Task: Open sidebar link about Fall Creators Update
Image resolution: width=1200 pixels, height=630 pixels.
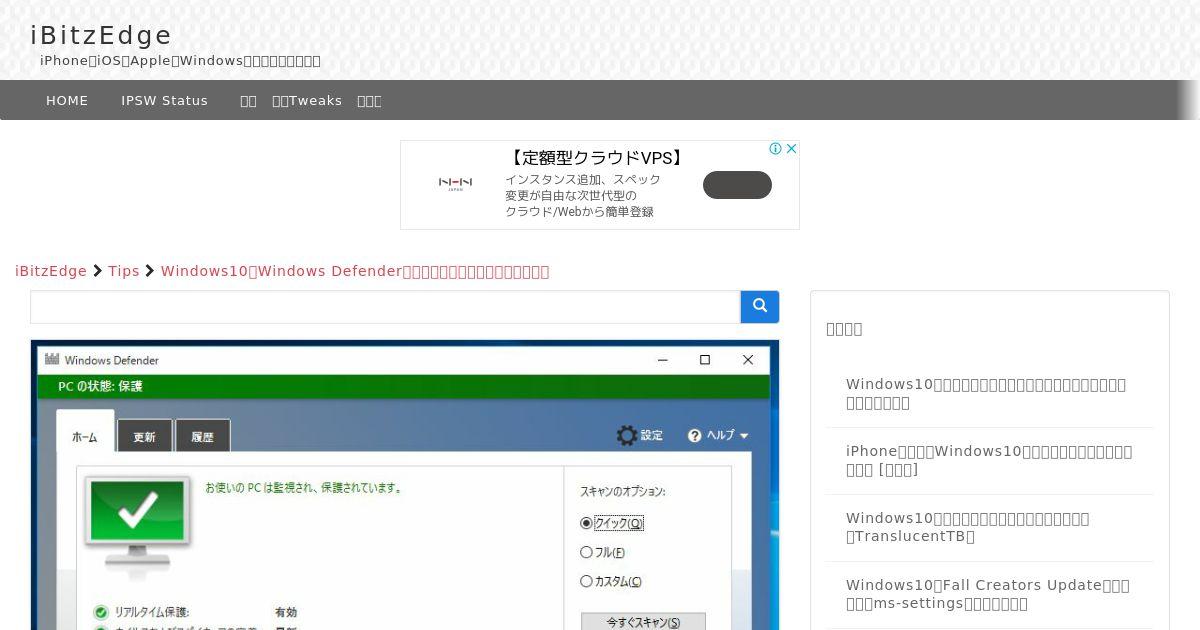Action: click(988, 594)
